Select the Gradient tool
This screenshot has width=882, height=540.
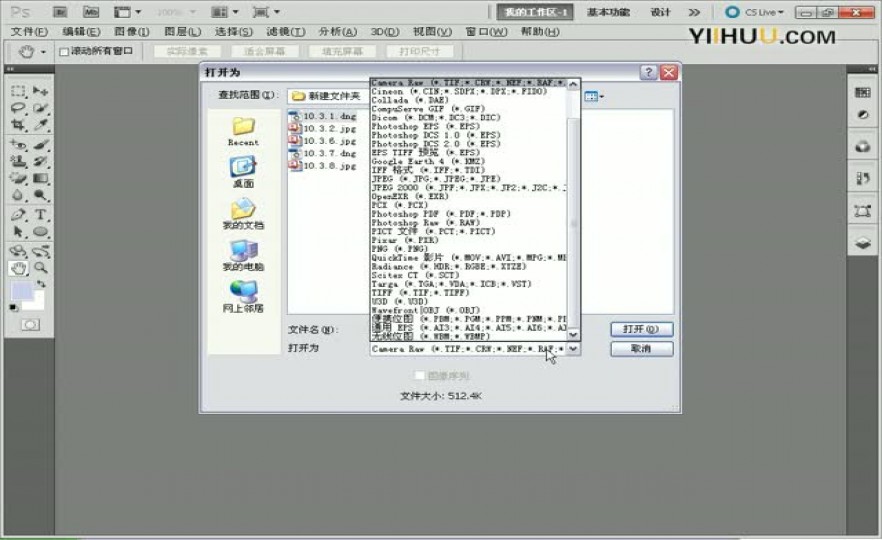(x=40, y=178)
